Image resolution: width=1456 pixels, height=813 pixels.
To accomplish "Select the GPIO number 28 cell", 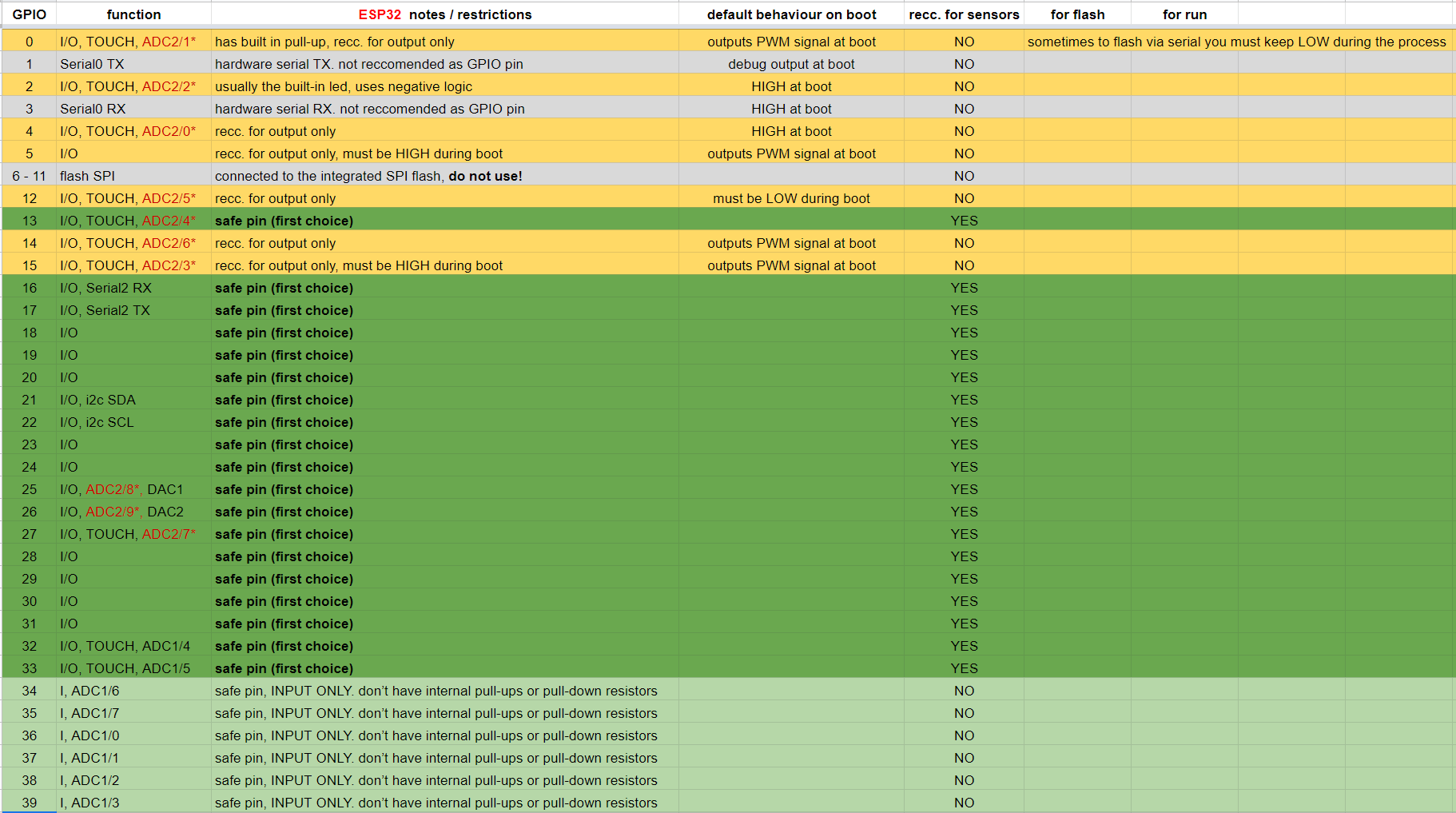I will (x=29, y=556).
